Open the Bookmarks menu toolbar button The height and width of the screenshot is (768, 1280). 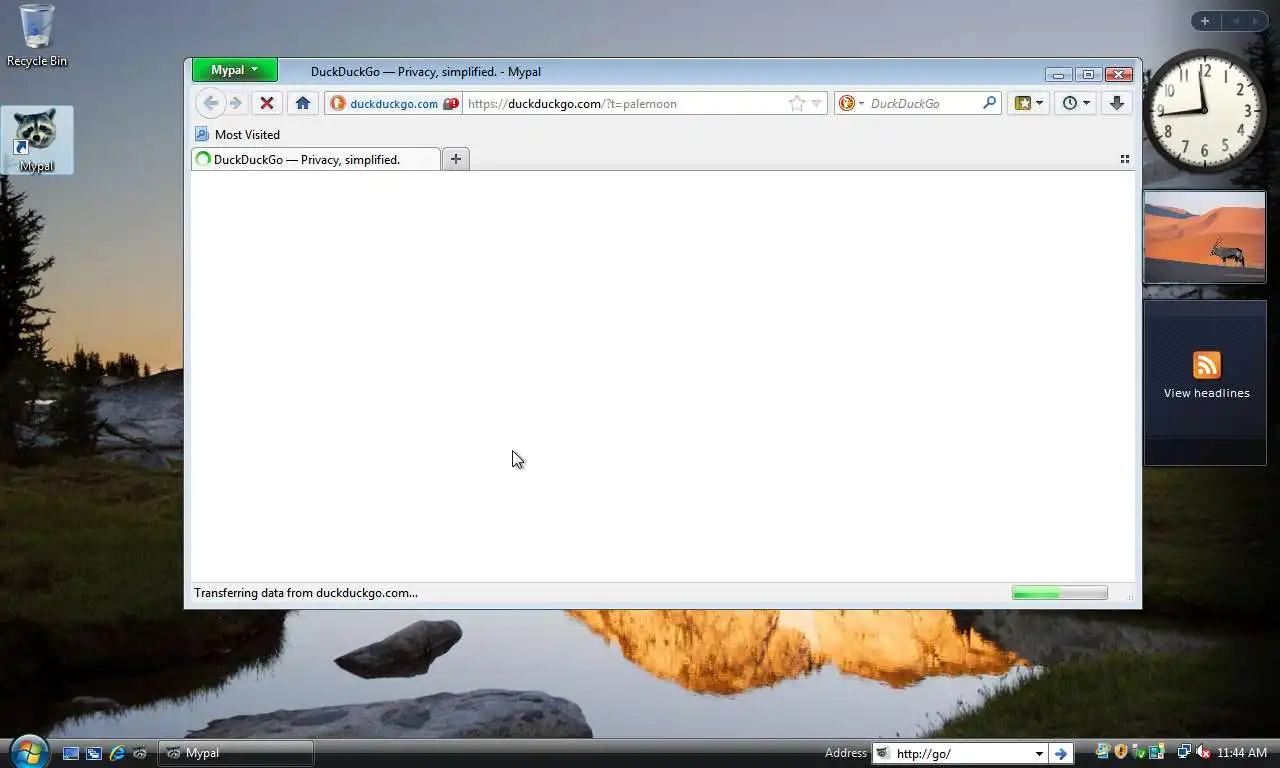pos(1029,103)
